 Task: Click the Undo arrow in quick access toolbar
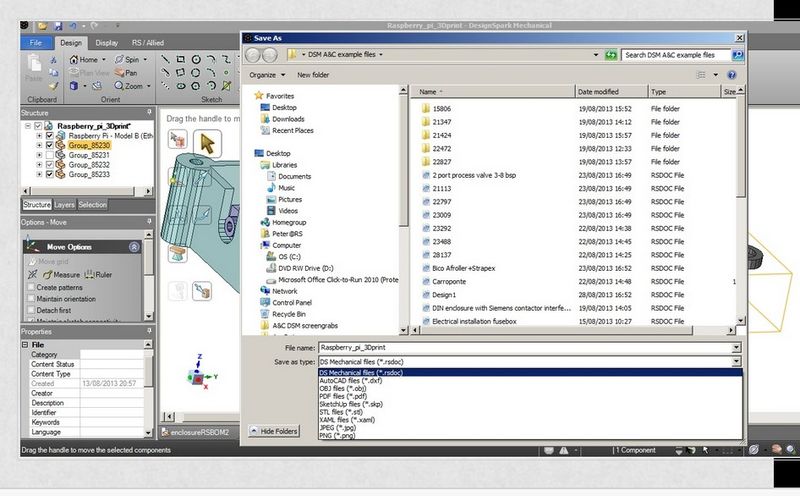coord(73,26)
